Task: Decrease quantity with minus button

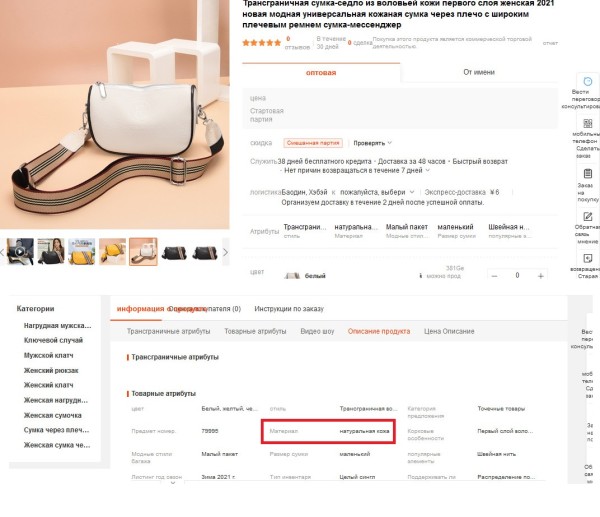Action: pyautogui.click(x=494, y=276)
